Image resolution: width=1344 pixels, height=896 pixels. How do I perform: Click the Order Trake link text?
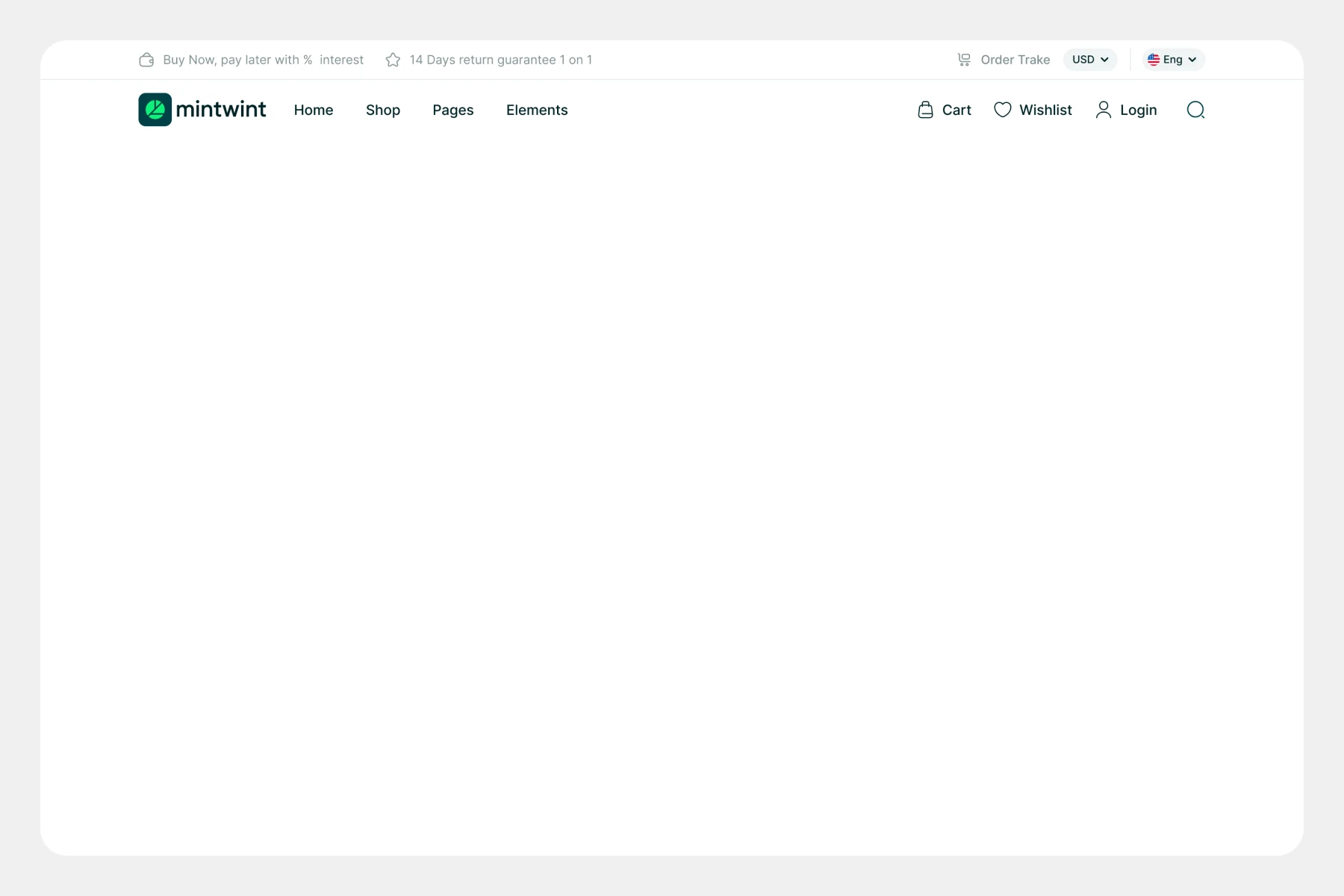tap(1015, 60)
